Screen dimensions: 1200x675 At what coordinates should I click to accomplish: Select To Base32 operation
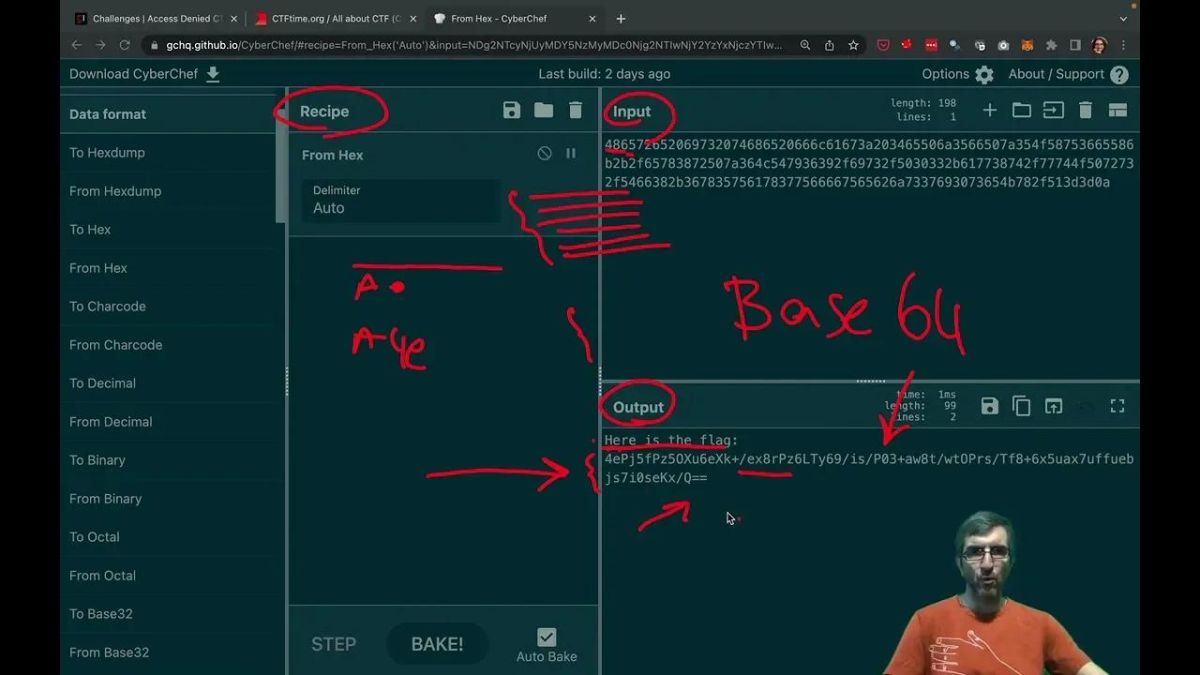pyautogui.click(x=168, y=614)
